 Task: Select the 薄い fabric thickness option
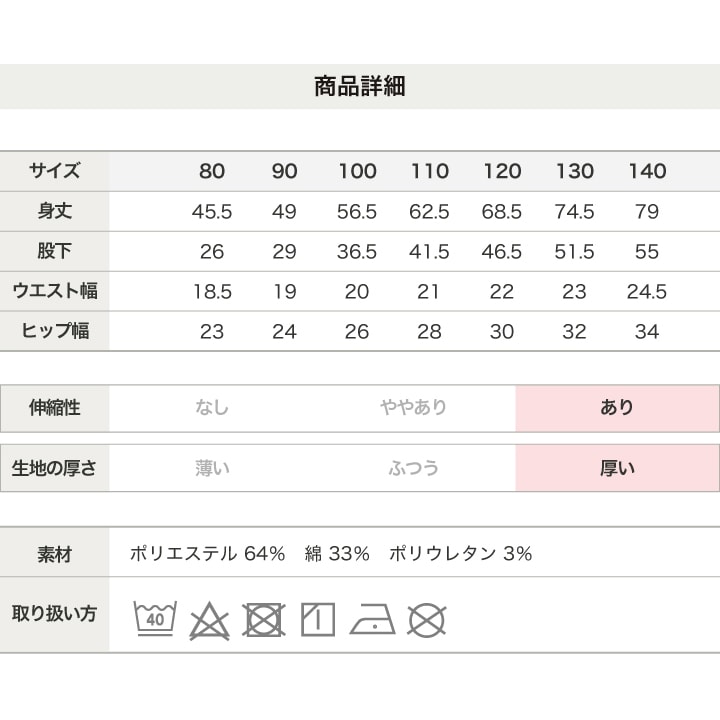point(212,467)
